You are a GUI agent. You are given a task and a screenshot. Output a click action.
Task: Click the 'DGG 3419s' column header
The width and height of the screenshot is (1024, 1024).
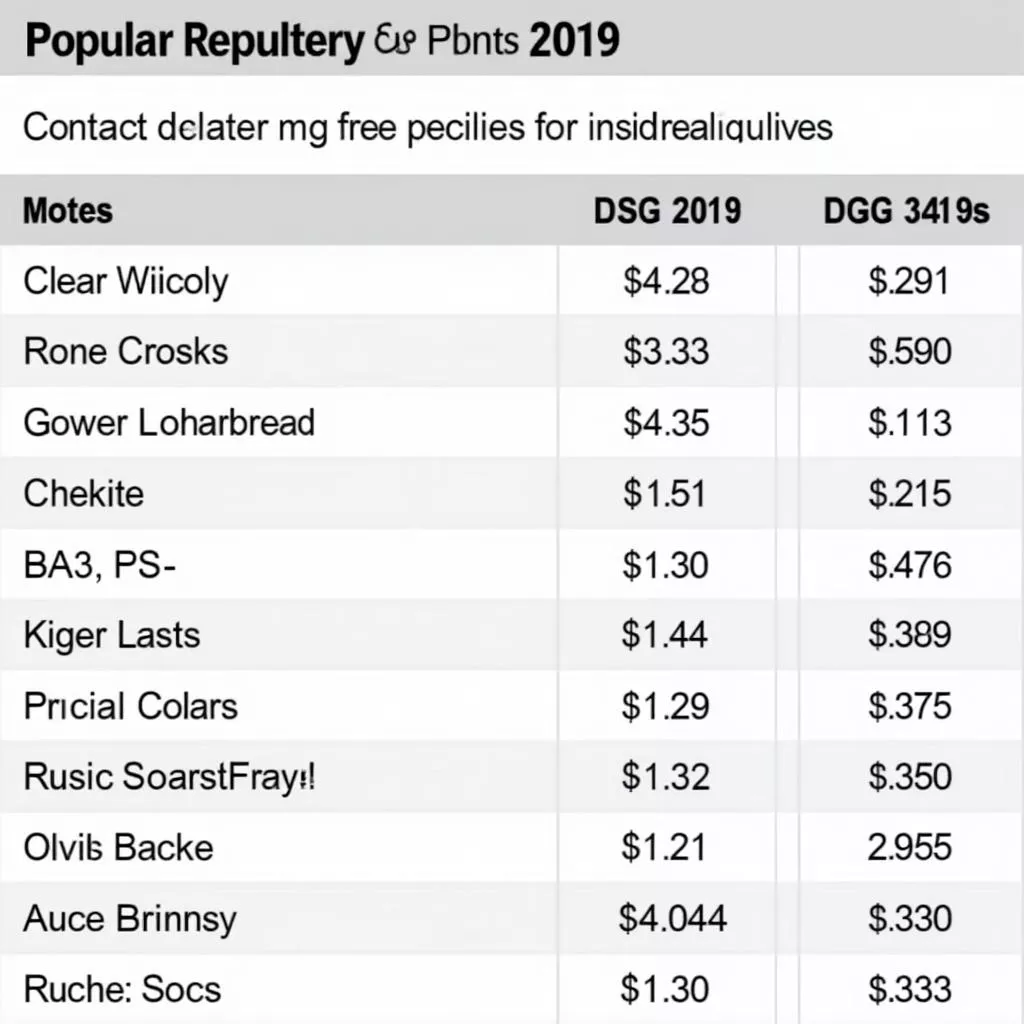[906, 211]
